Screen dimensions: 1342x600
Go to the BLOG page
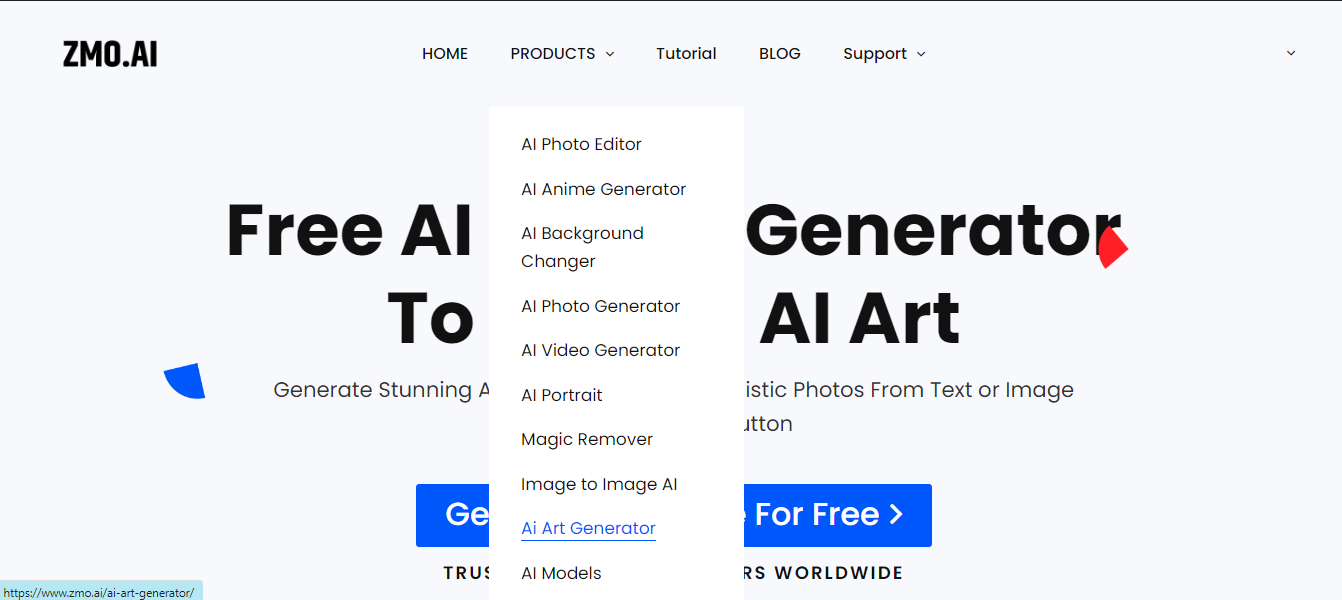pos(780,54)
